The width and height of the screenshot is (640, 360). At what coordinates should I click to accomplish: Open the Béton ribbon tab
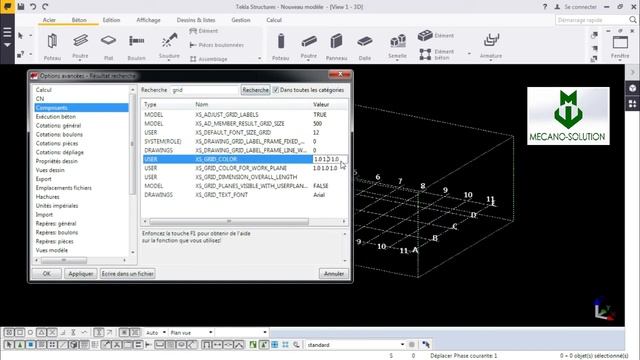[x=79, y=20]
